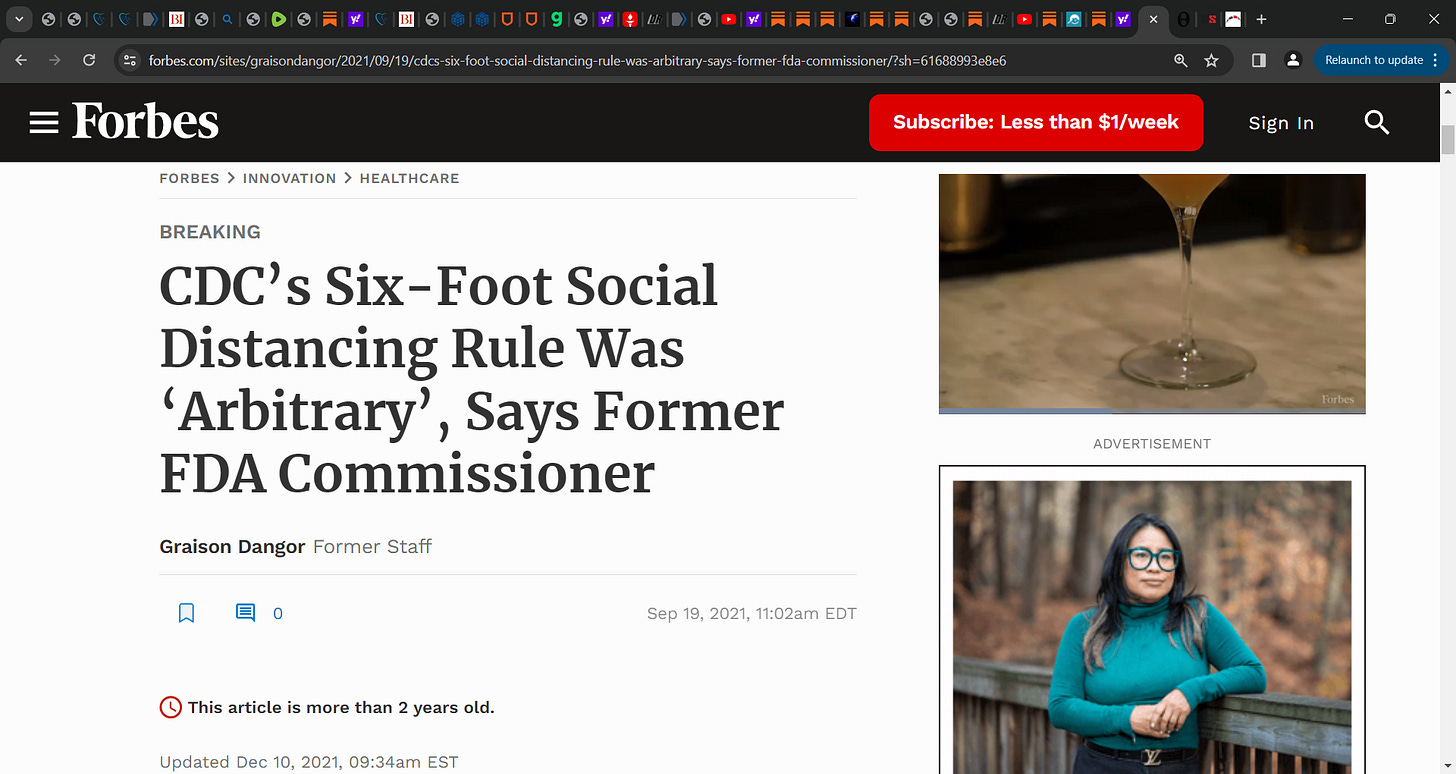This screenshot has width=1456, height=774.
Task: Open the Chrome side panel
Action: pos(1259,60)
